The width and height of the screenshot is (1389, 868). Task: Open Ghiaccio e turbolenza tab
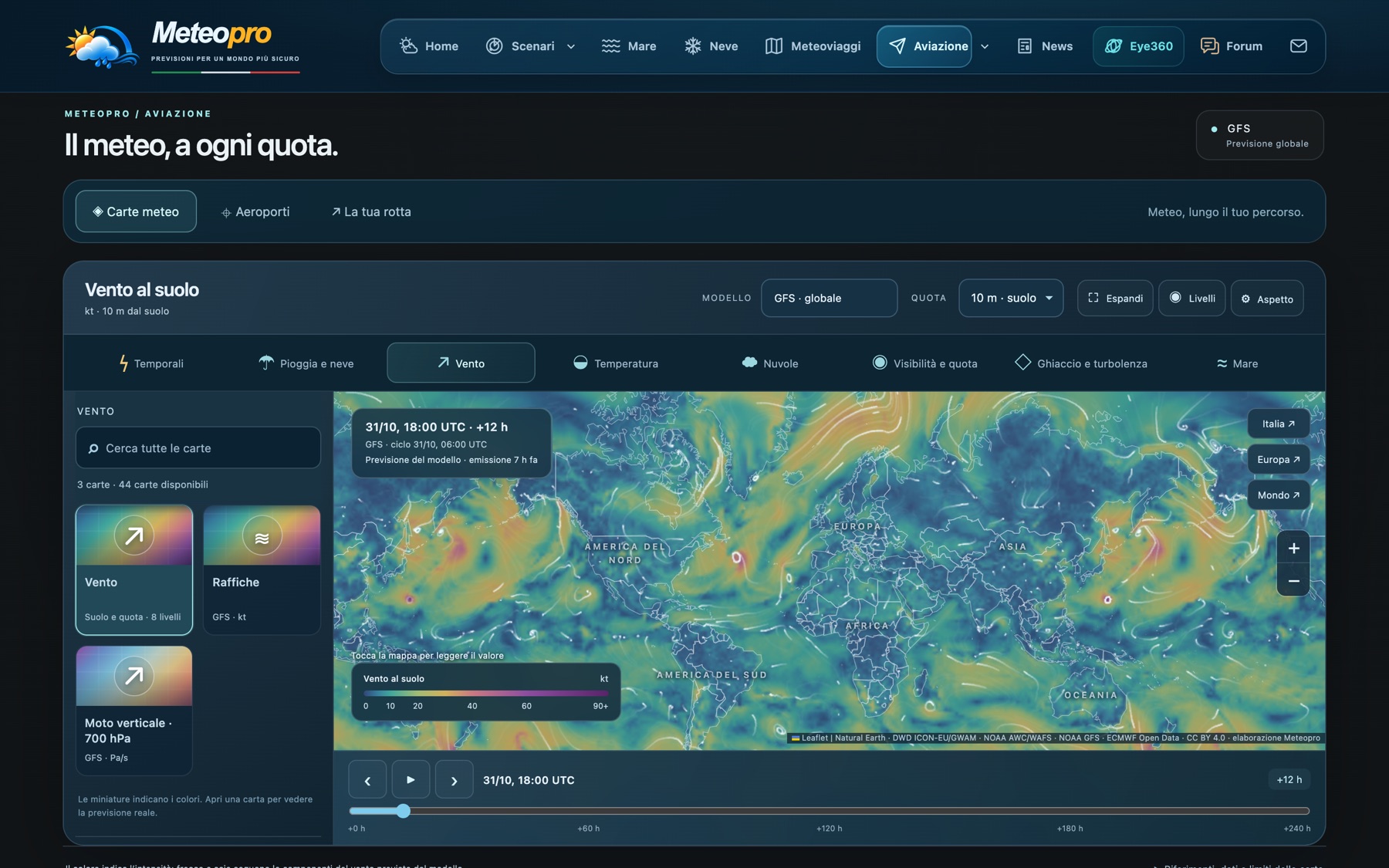tap(1080, 363)
